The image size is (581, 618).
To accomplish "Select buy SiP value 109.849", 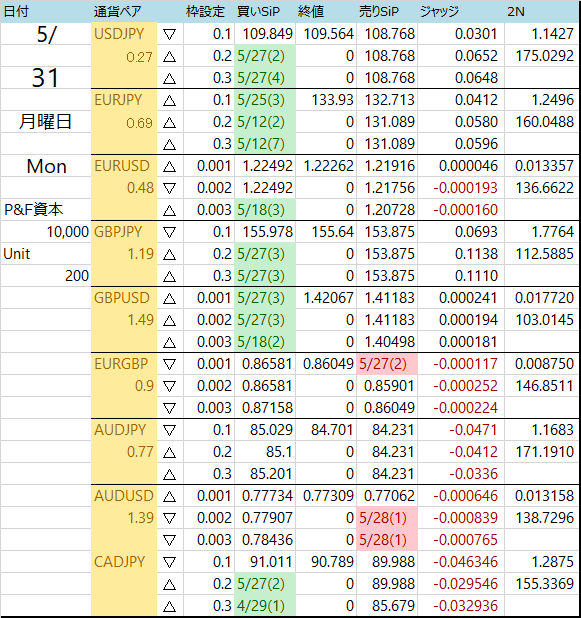I will (265, 34).
